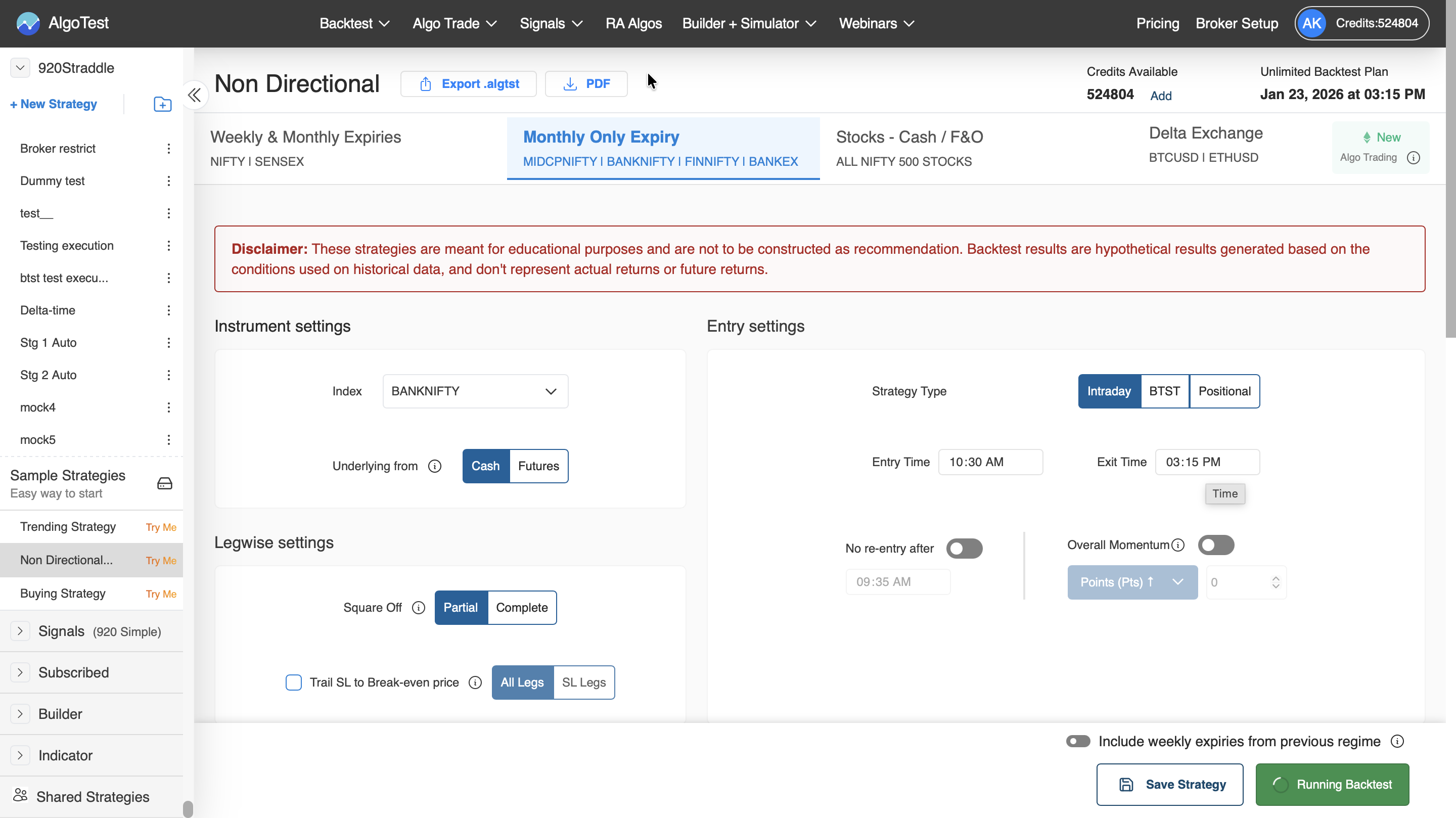Click the Export .algtst button

point(468,83)
